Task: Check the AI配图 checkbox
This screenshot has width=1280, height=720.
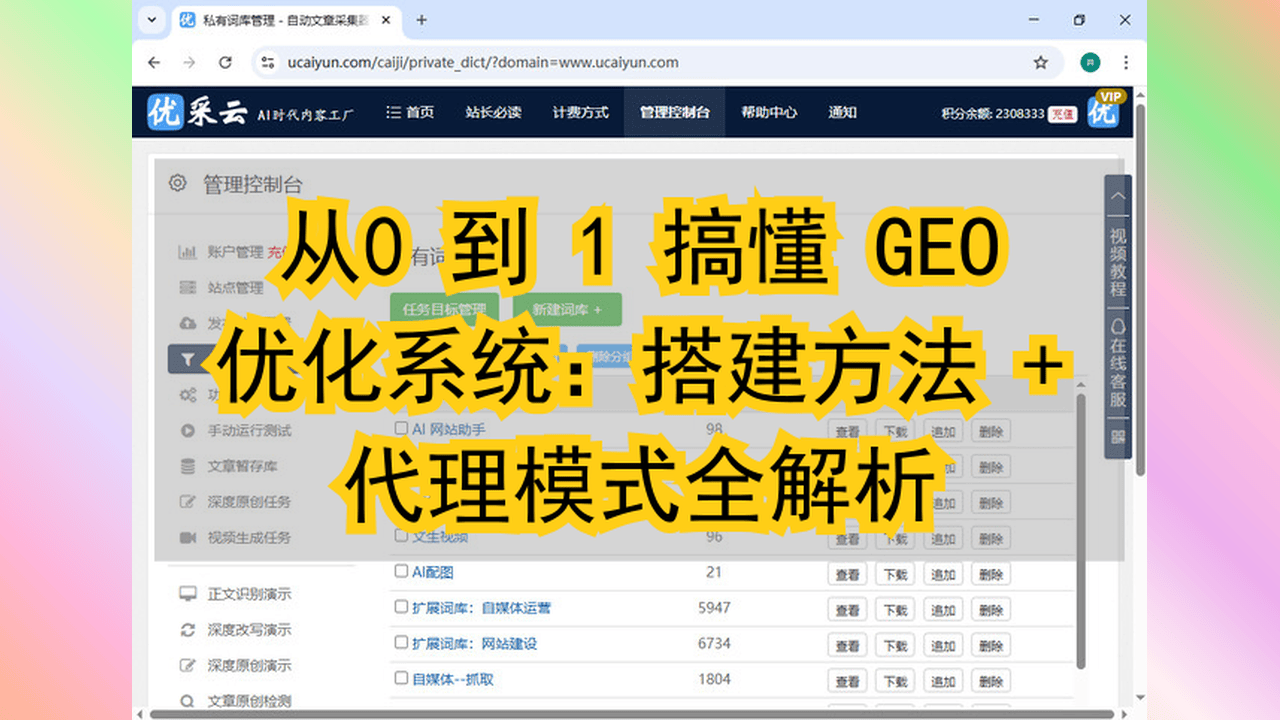Action: [x=401, y=572]
